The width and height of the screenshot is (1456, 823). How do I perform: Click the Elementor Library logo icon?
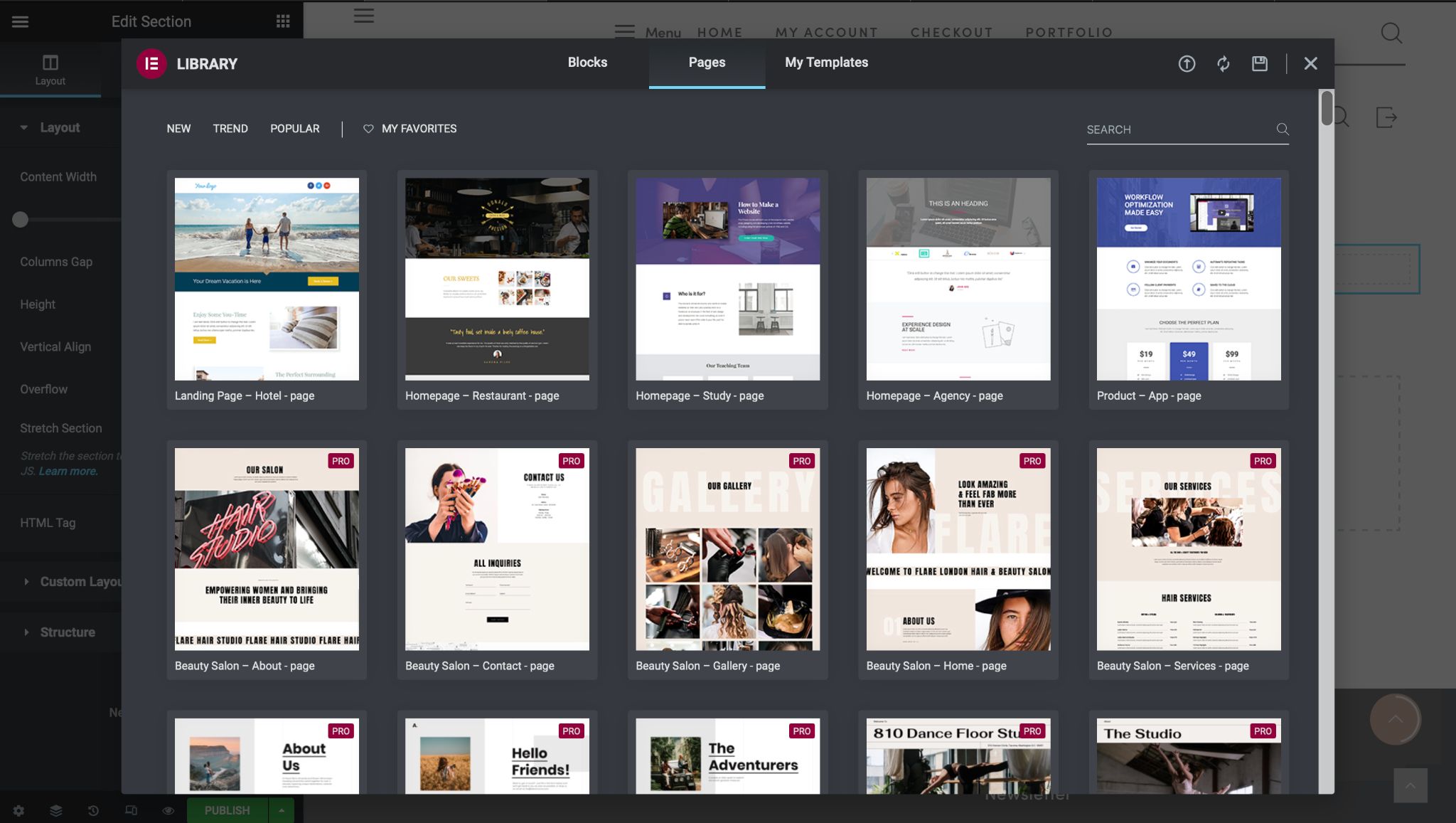[x=151, y=64]
